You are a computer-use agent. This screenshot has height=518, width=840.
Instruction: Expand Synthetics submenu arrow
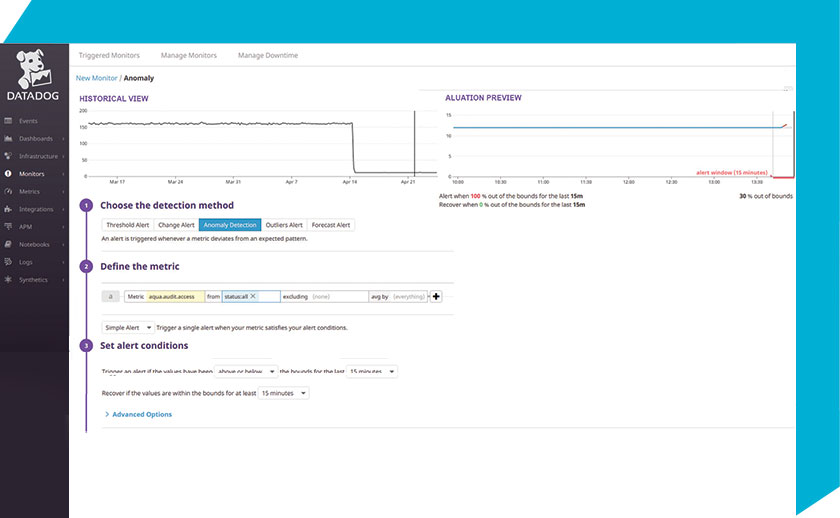click(63, 281)
